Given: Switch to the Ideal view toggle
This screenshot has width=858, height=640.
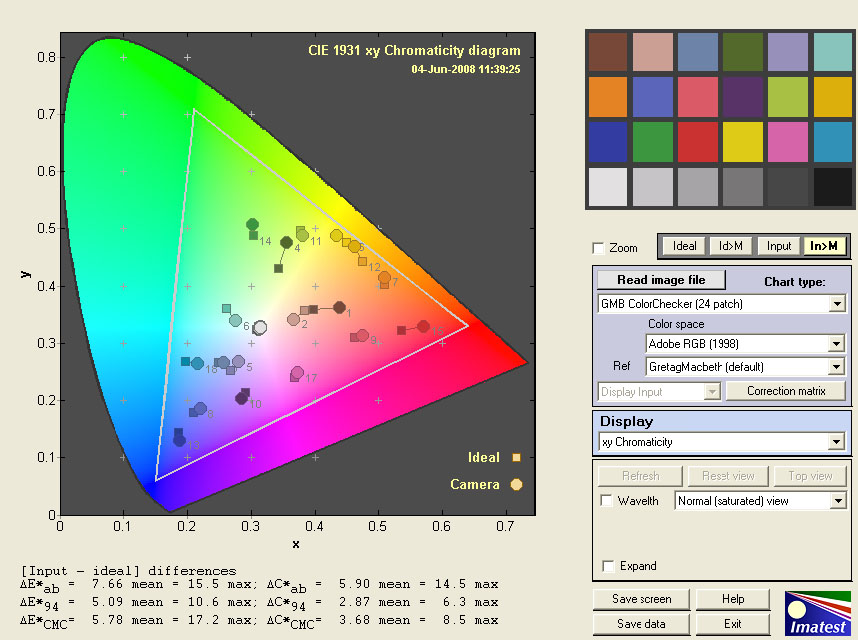Looking at the screenshot, I should [684, 246].
